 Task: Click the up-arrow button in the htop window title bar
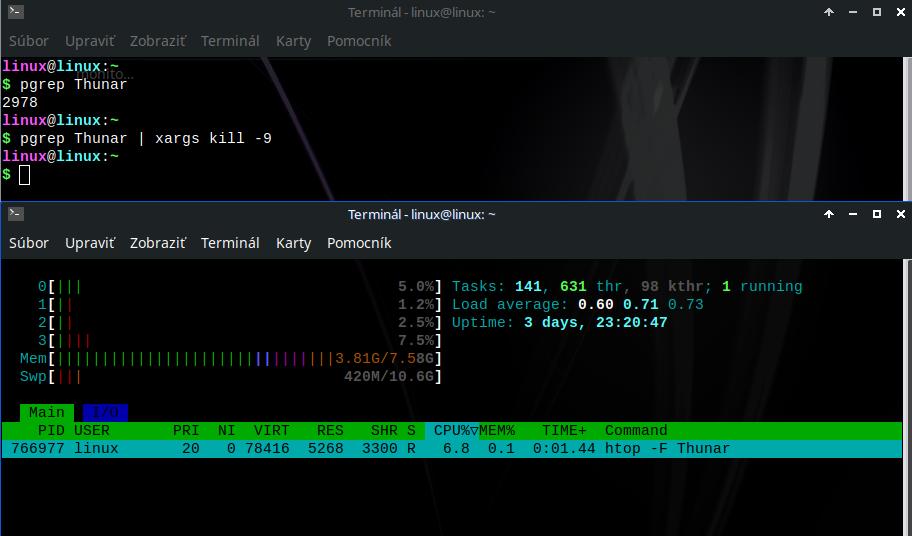point(829,214)
